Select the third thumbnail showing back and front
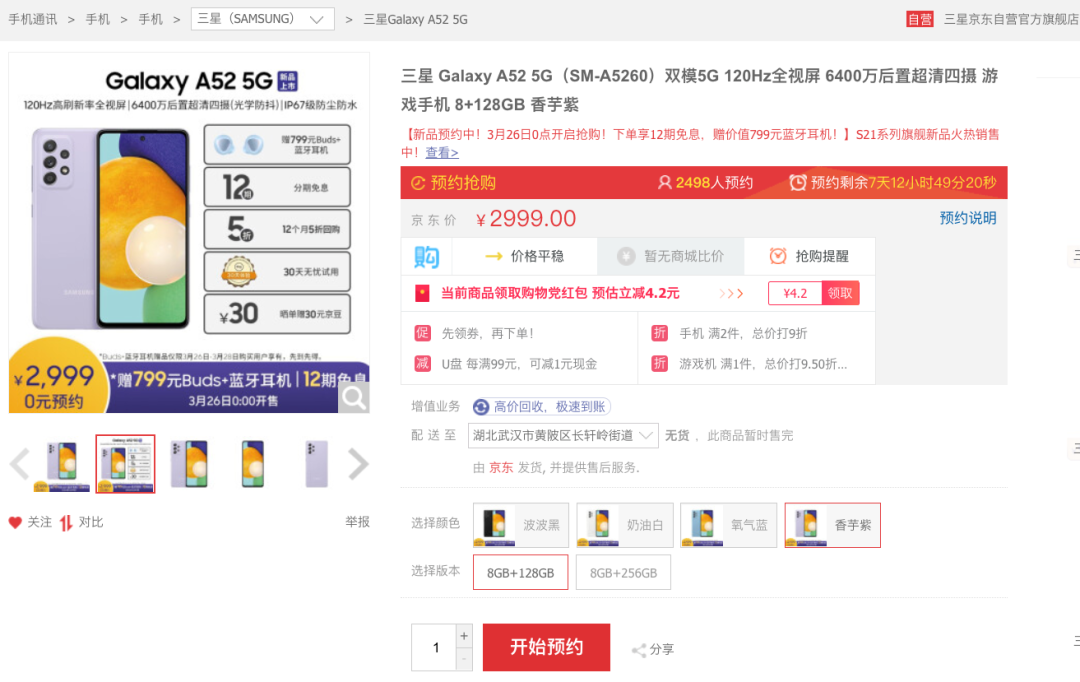Viewport: 1080px width, 682px height. coord(189,464)
